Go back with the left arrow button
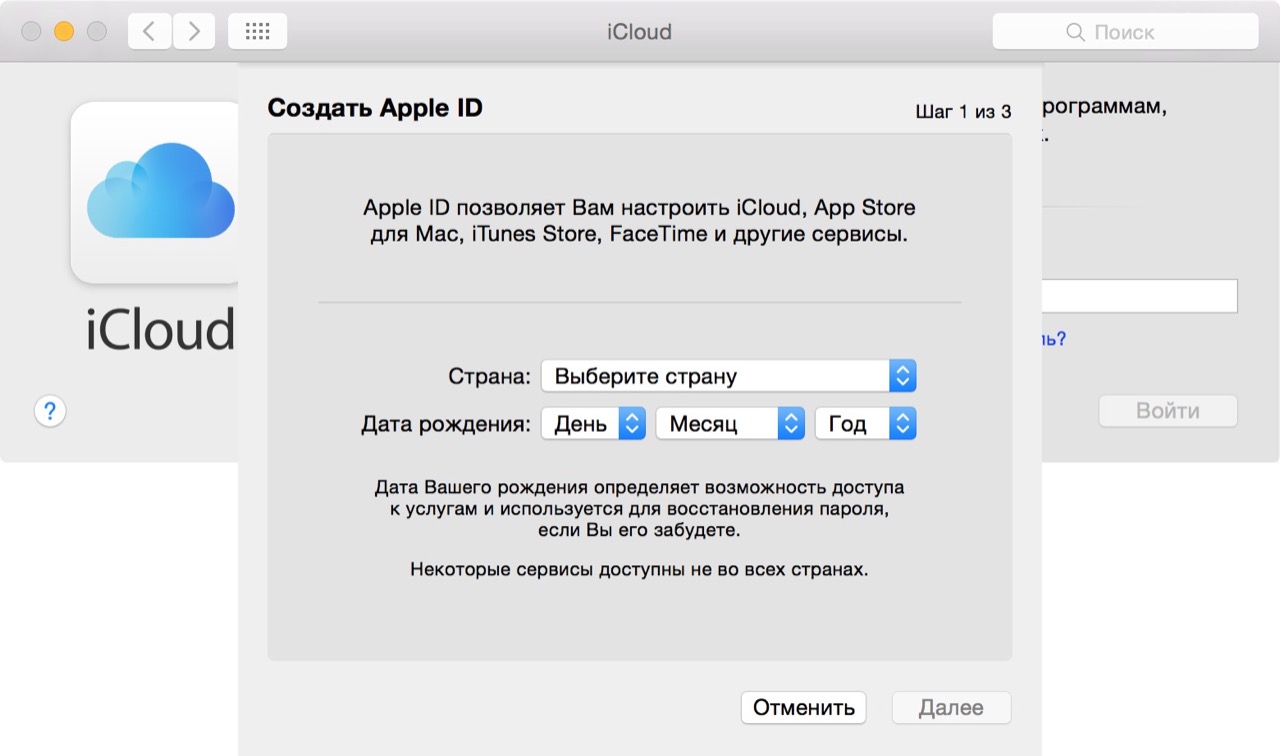Image resolution: width=1280 pixels, height=756 pixels. 149,32
